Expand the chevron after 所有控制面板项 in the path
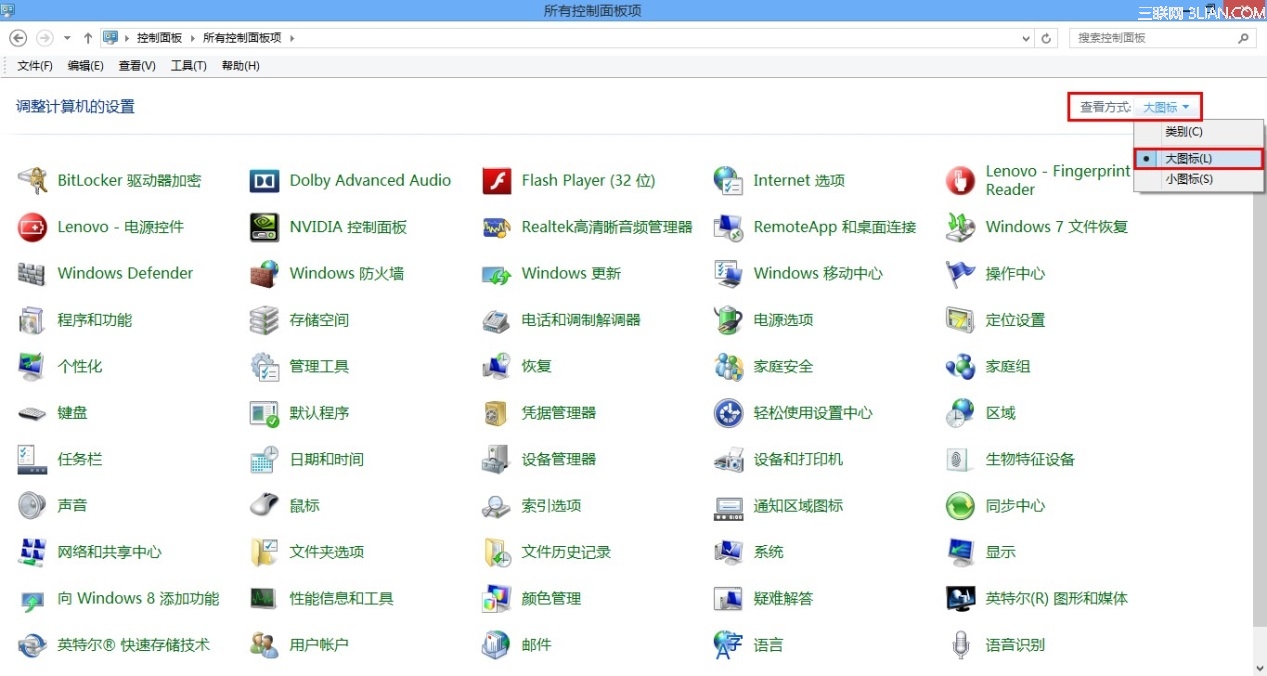1267x676 pixels. click(x=292, y=38)
